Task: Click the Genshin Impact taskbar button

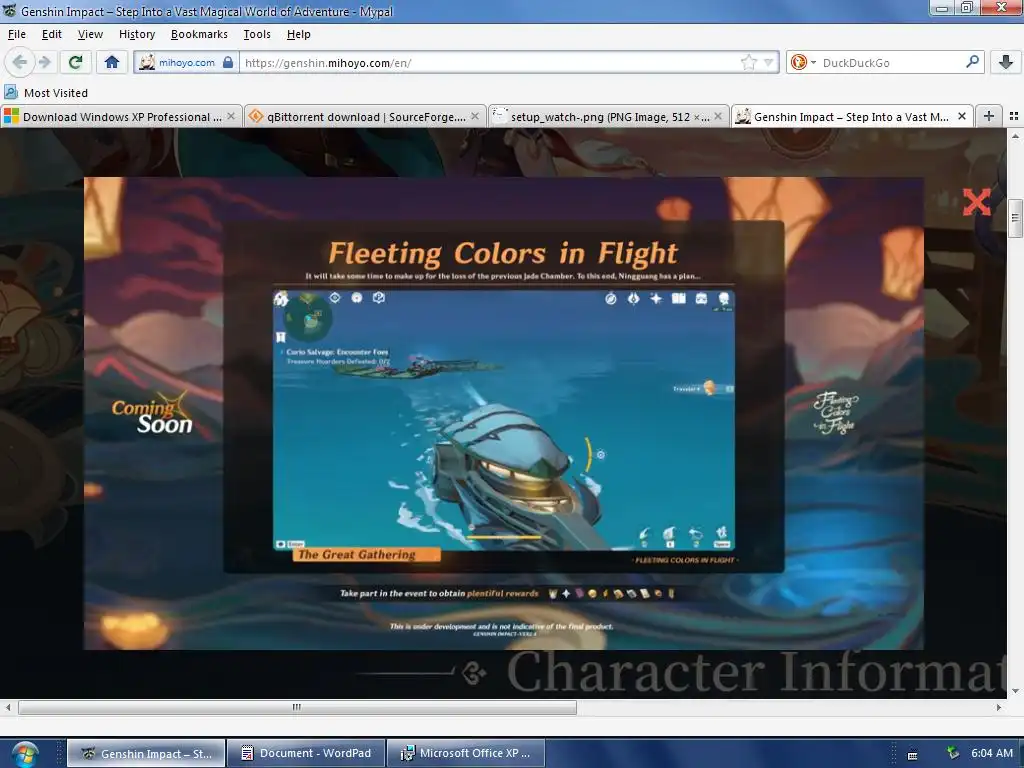Action: click(x=146, y=753)
